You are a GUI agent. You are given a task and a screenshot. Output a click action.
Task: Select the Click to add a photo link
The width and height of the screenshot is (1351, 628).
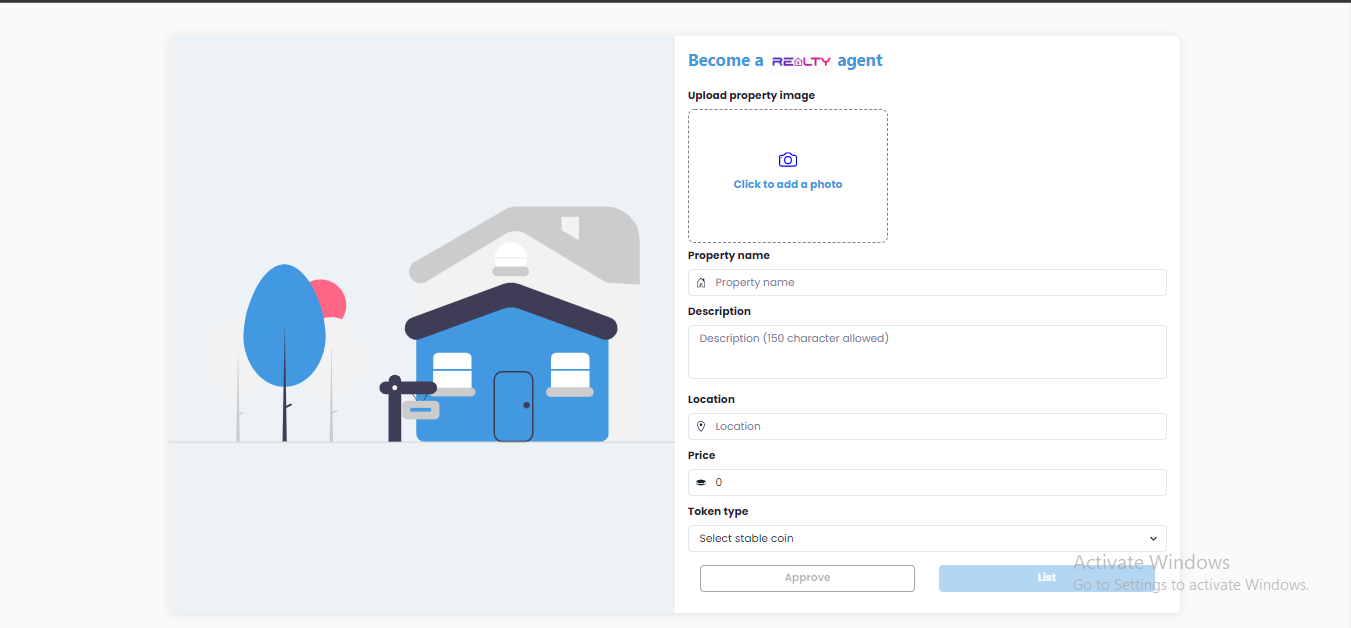click(x=788, y=185)
